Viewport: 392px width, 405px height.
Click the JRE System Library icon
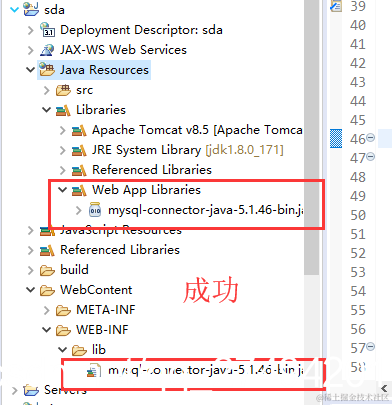(x=79, y=150)
